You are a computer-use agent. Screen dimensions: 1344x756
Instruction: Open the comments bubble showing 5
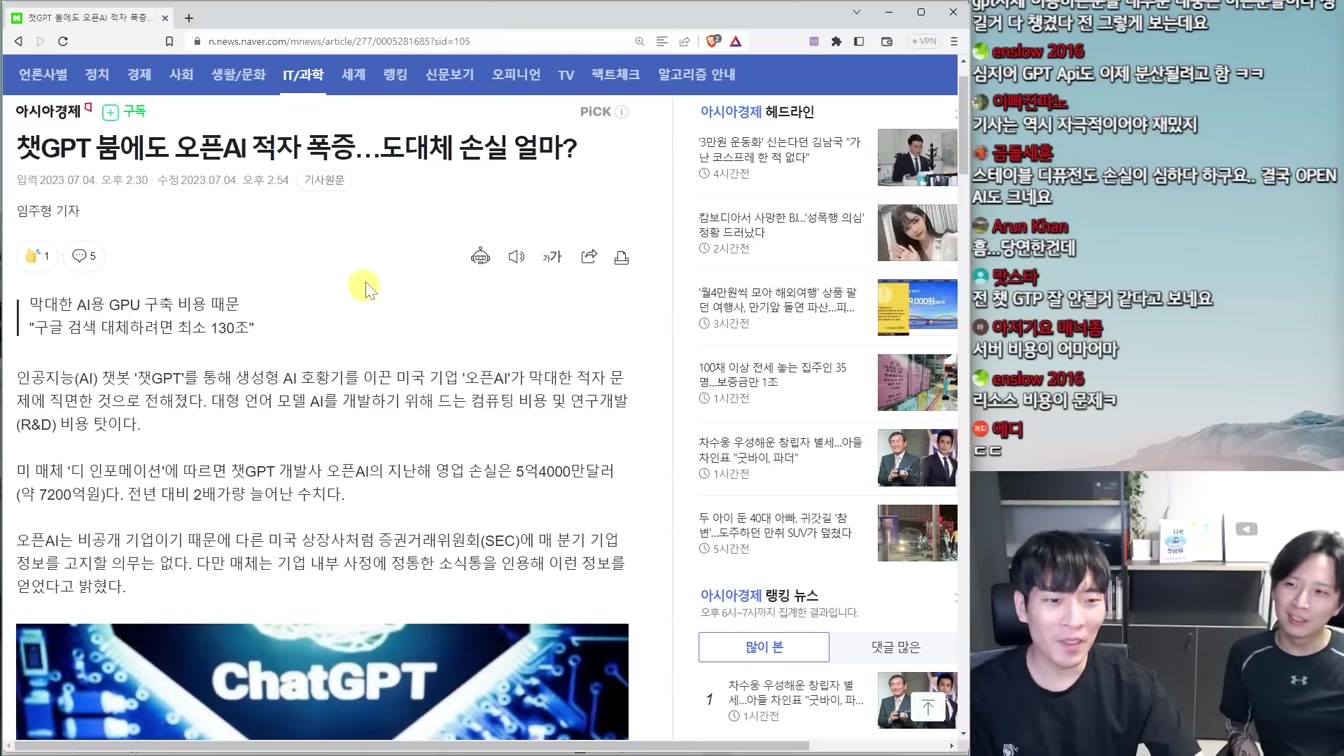(84, 256)
